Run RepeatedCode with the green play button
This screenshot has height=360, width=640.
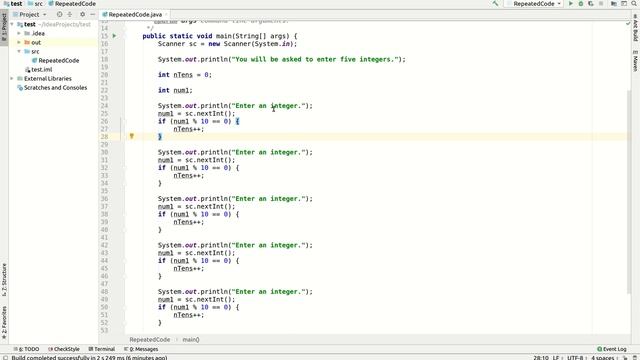tap(571, 4)
